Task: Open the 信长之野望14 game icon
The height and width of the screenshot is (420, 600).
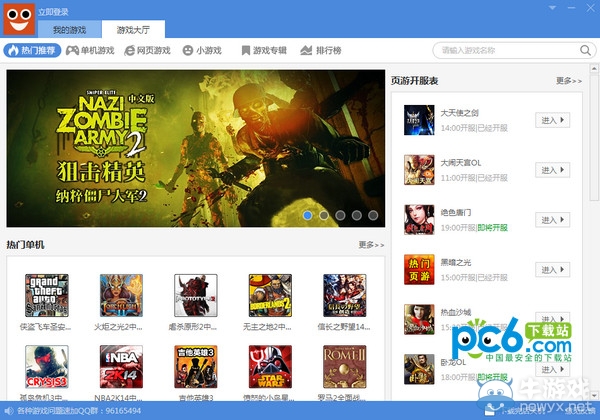Action: click(344, 295)
